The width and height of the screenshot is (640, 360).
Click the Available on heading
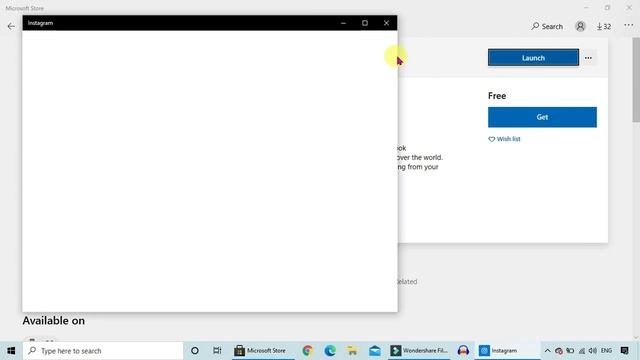(53, 321)
